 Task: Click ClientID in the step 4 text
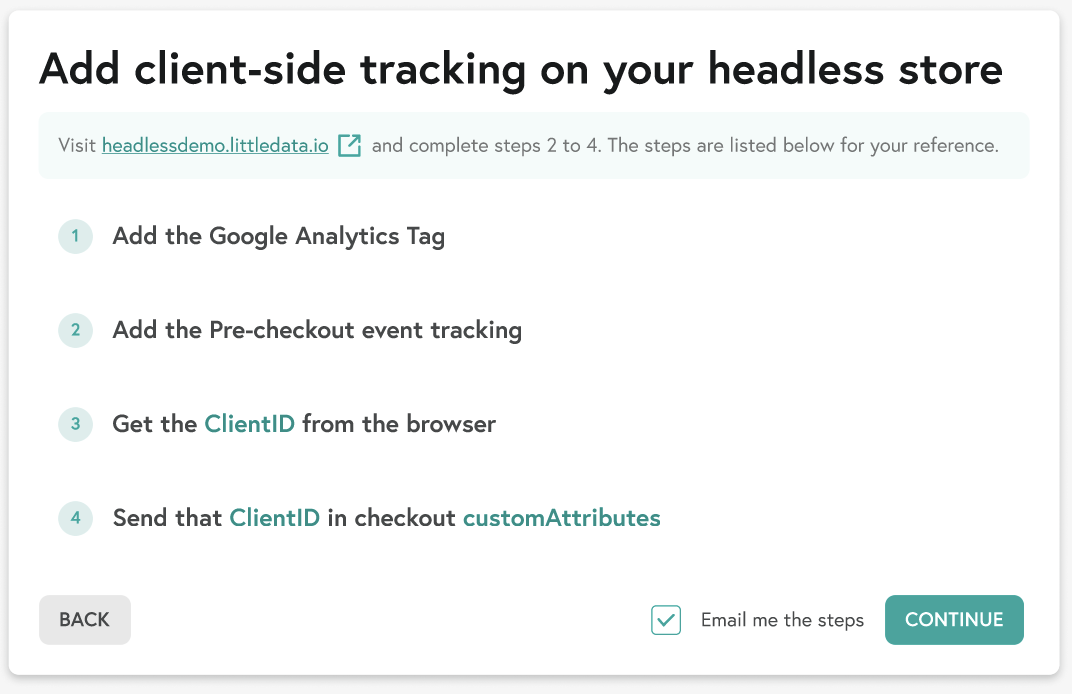[x=274, y=518]
